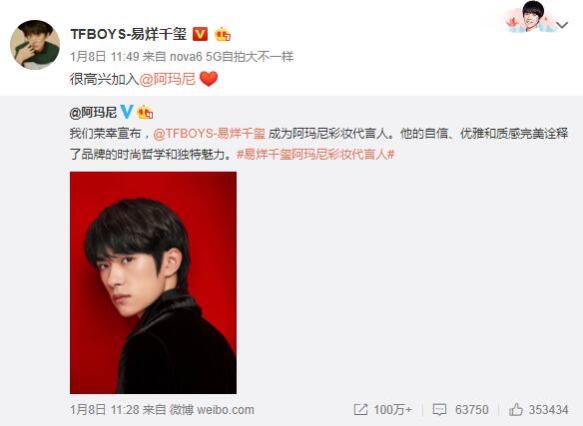Image resolution: width=583 pixels, height=426 pixels.
Task: Open the 1月8日 11:28 quoted post timestamp
Action: coord(104,410)
